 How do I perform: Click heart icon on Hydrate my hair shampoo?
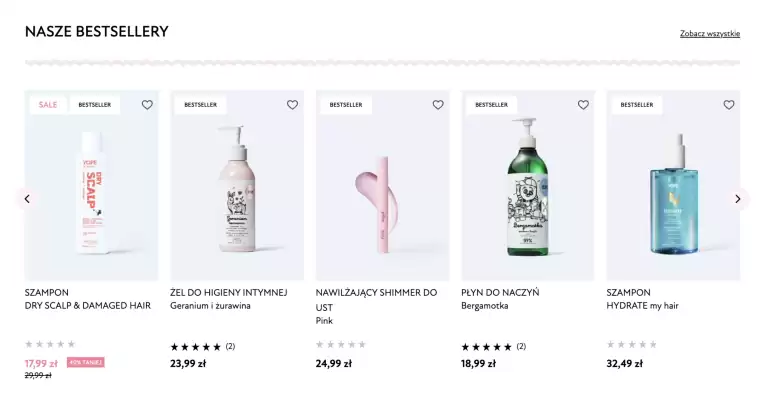tap(729, 105)
